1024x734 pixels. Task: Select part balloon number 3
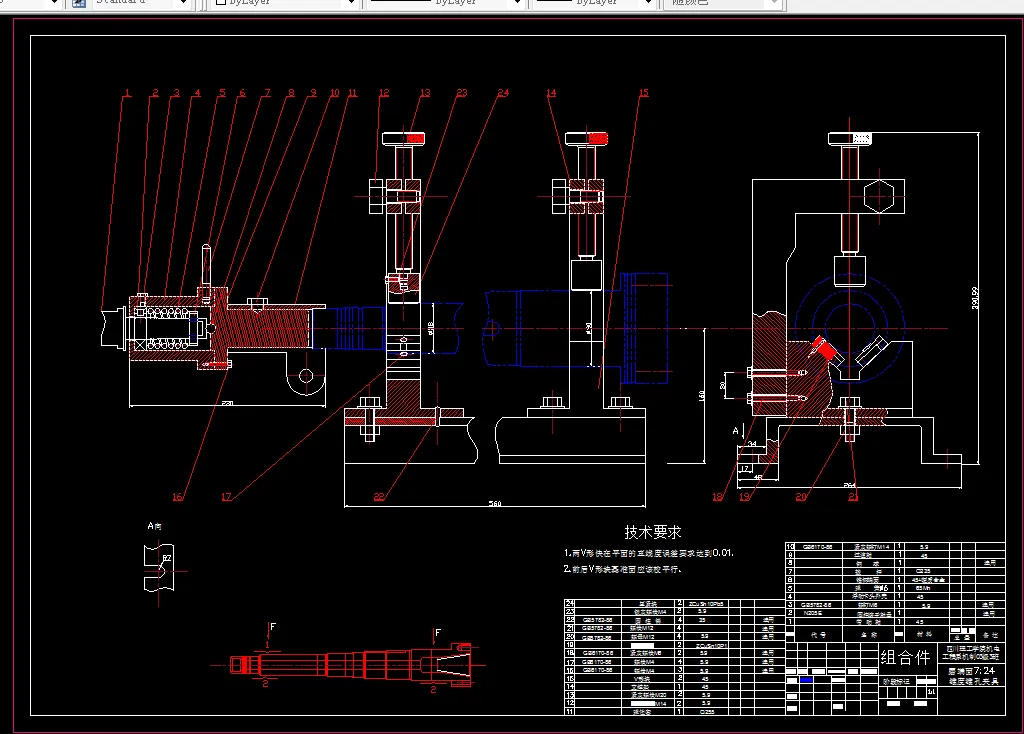176,93
